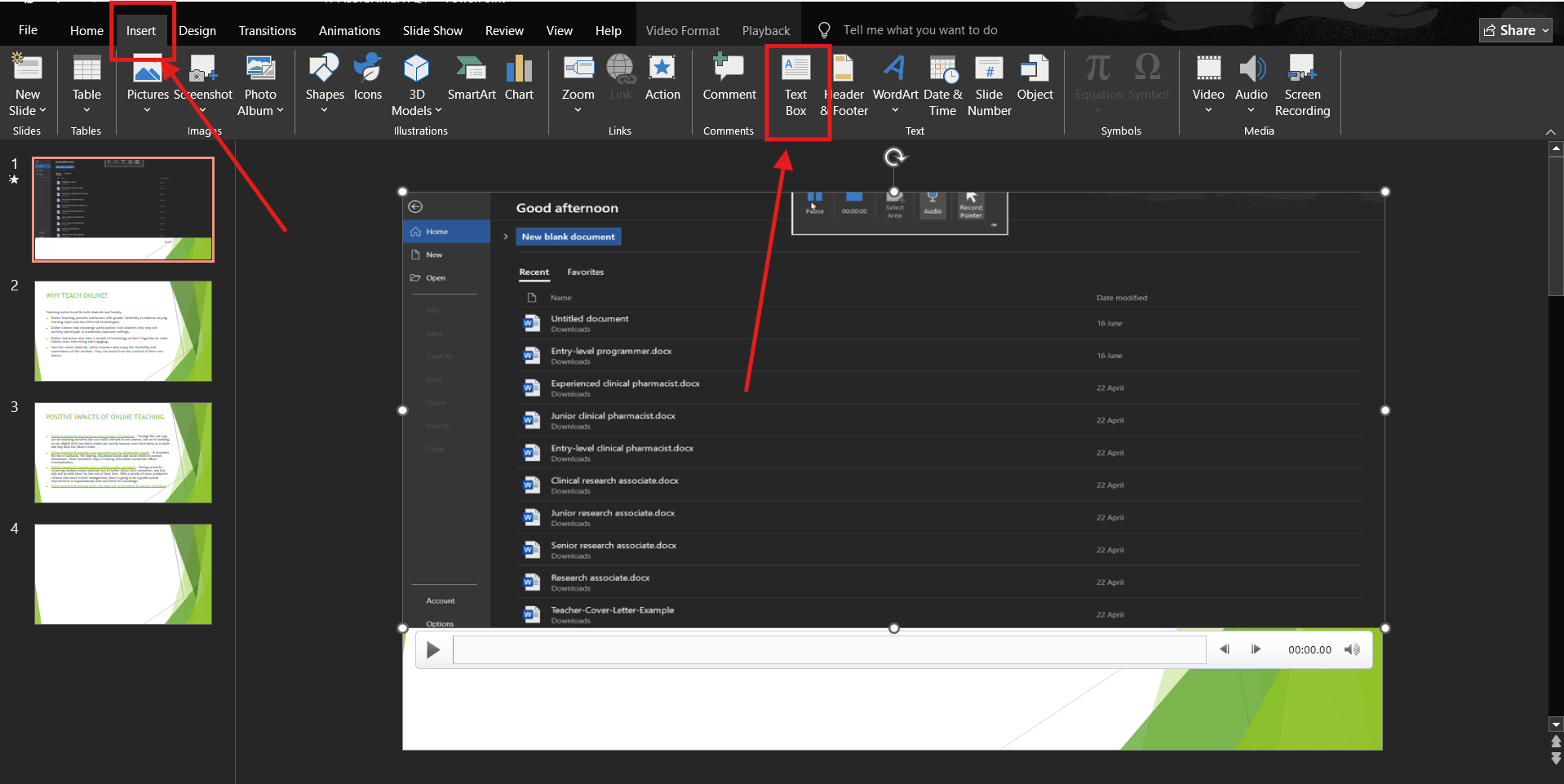The image size is (1564, 784).
Task: Click the Share button
Action: (1514, 30)
